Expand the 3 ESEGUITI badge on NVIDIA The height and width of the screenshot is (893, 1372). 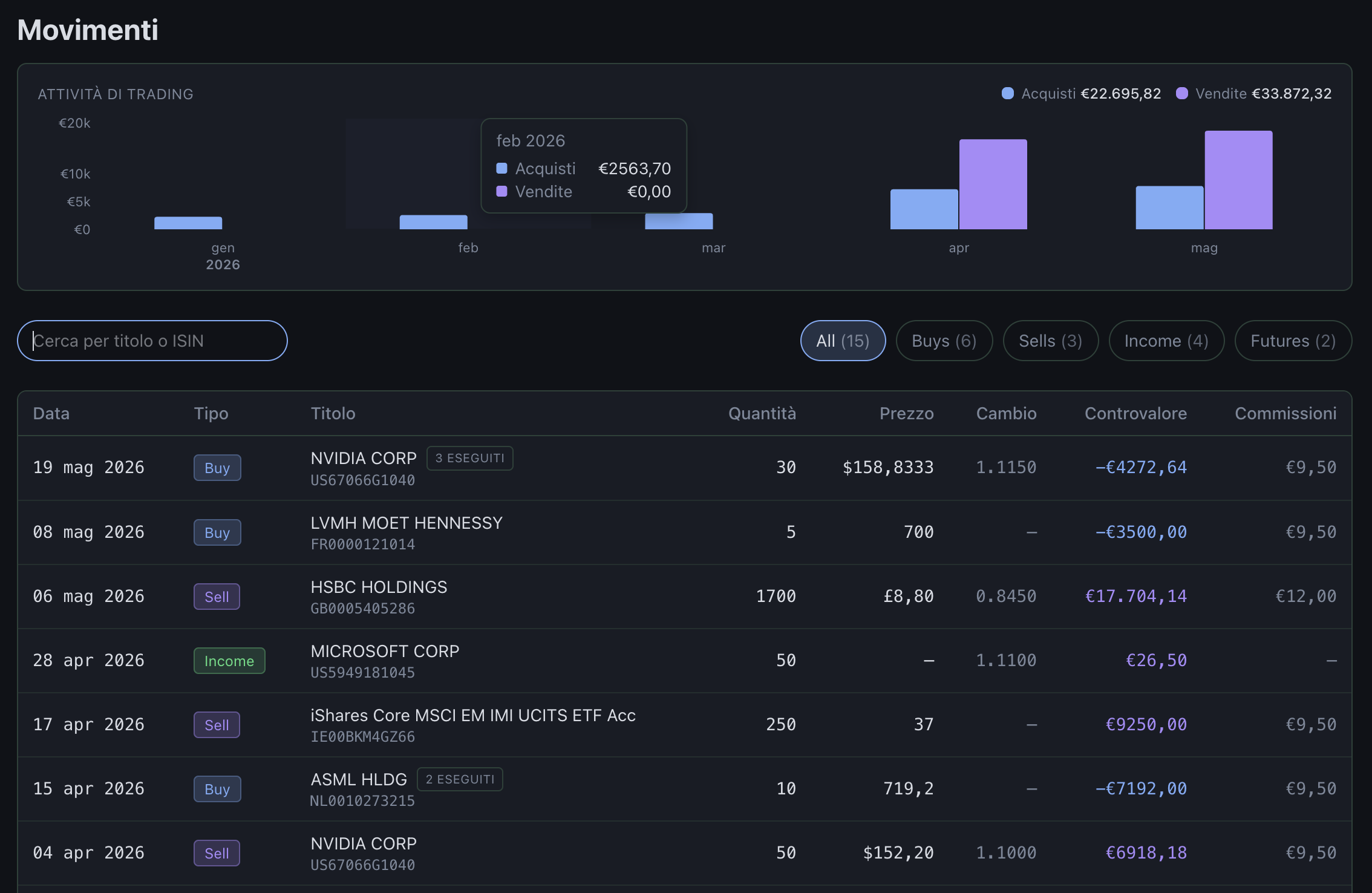pyautogui.click(x=470, y=458)
